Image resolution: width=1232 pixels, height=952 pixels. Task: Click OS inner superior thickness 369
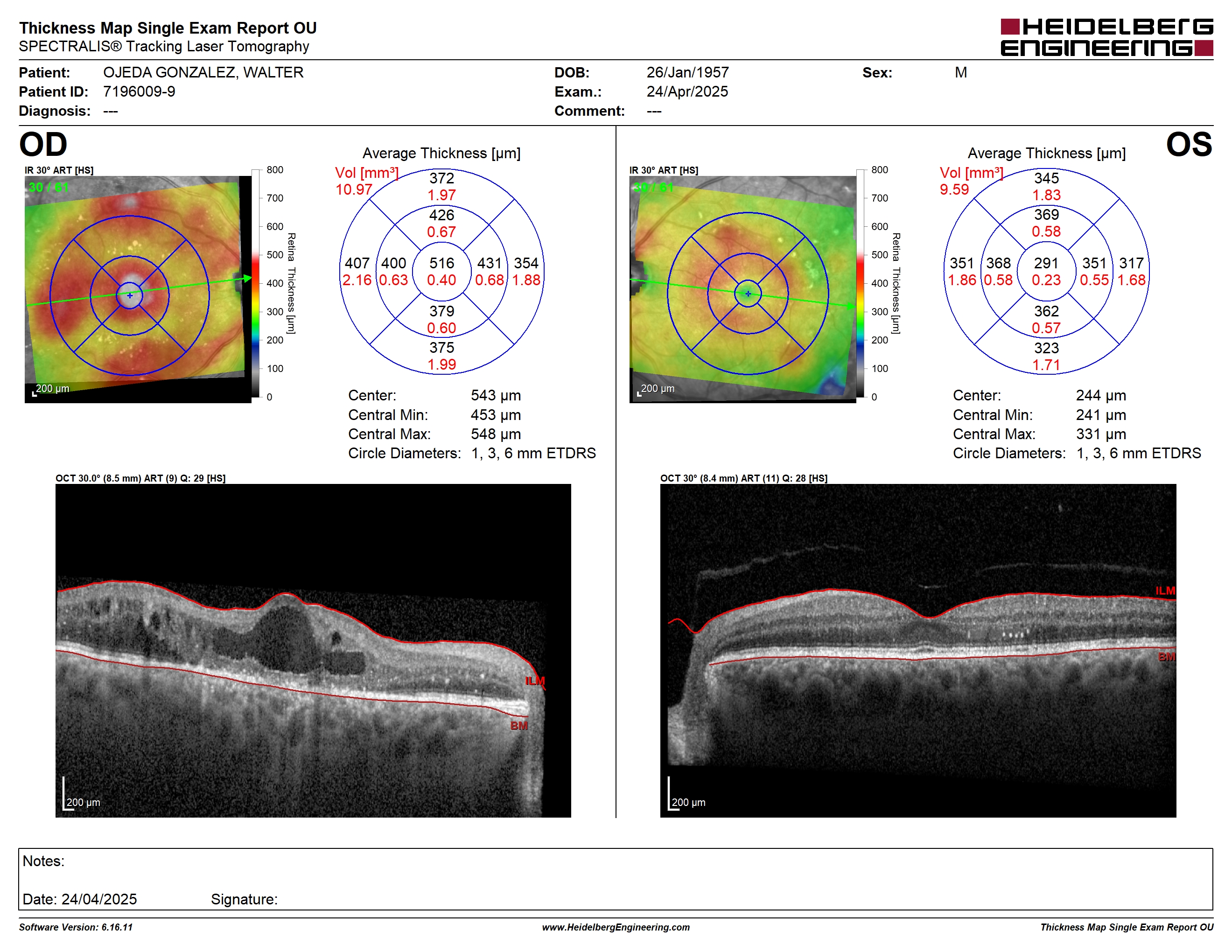point(1046,214)
